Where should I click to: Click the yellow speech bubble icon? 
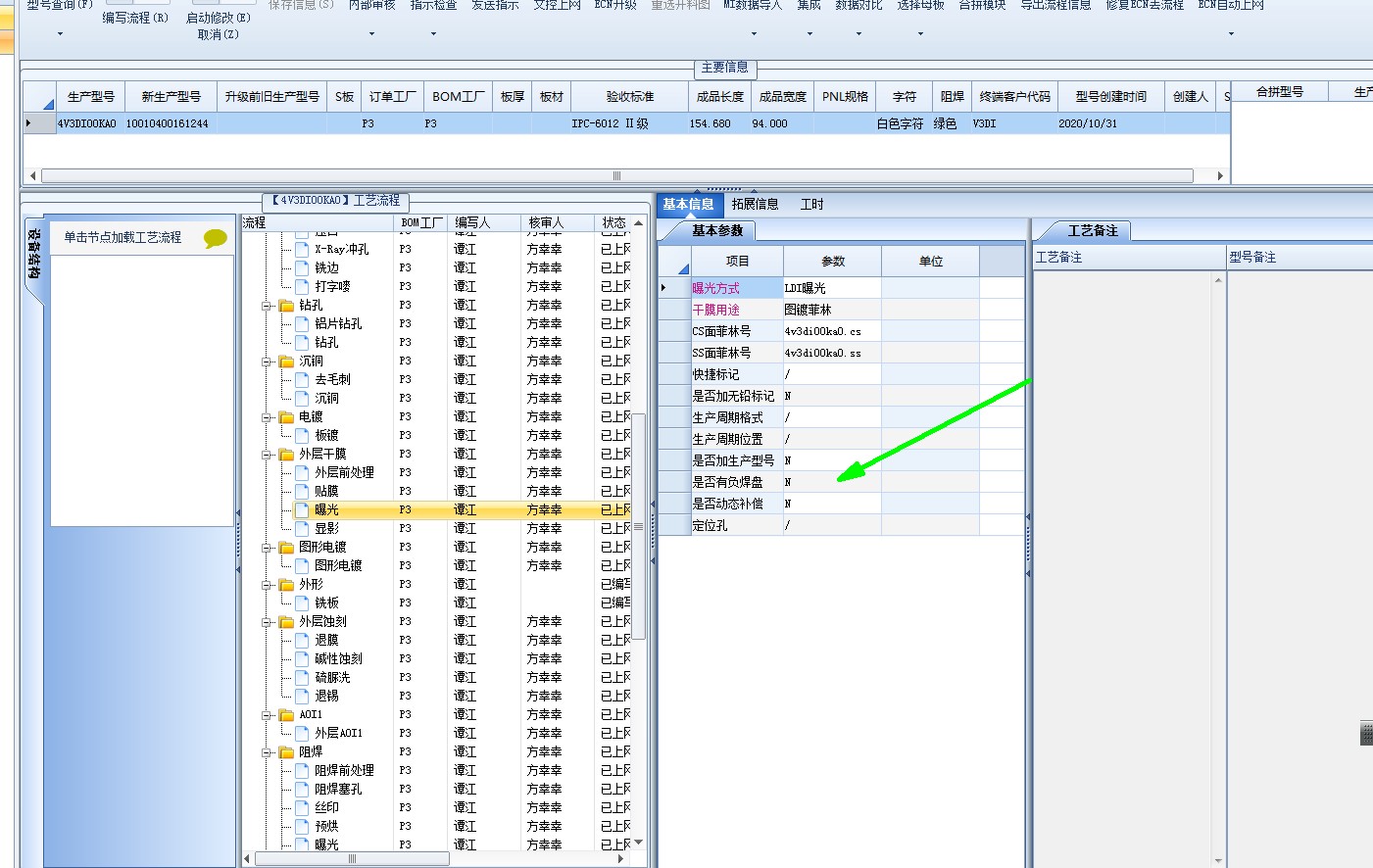215,238
